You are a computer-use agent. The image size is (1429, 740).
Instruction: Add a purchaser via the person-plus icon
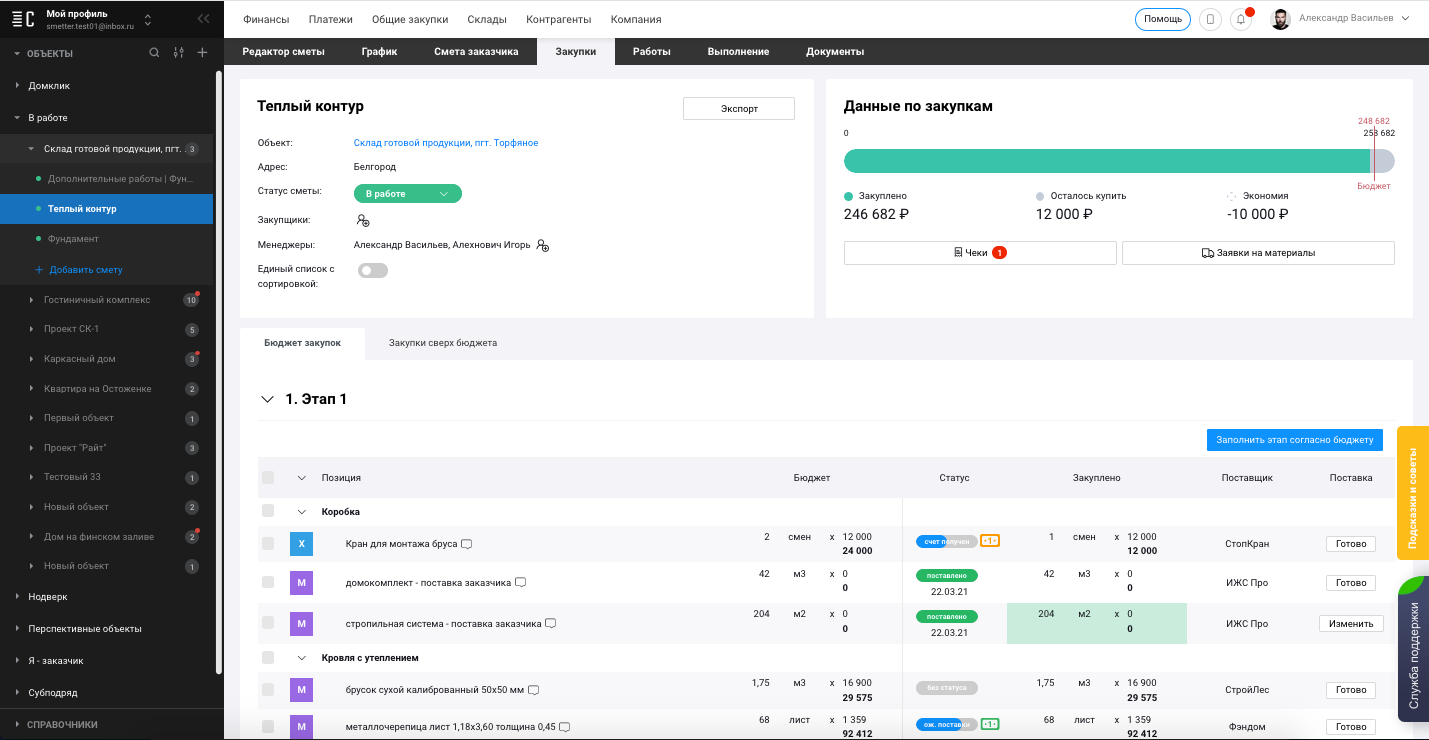(x=363, y=220)
